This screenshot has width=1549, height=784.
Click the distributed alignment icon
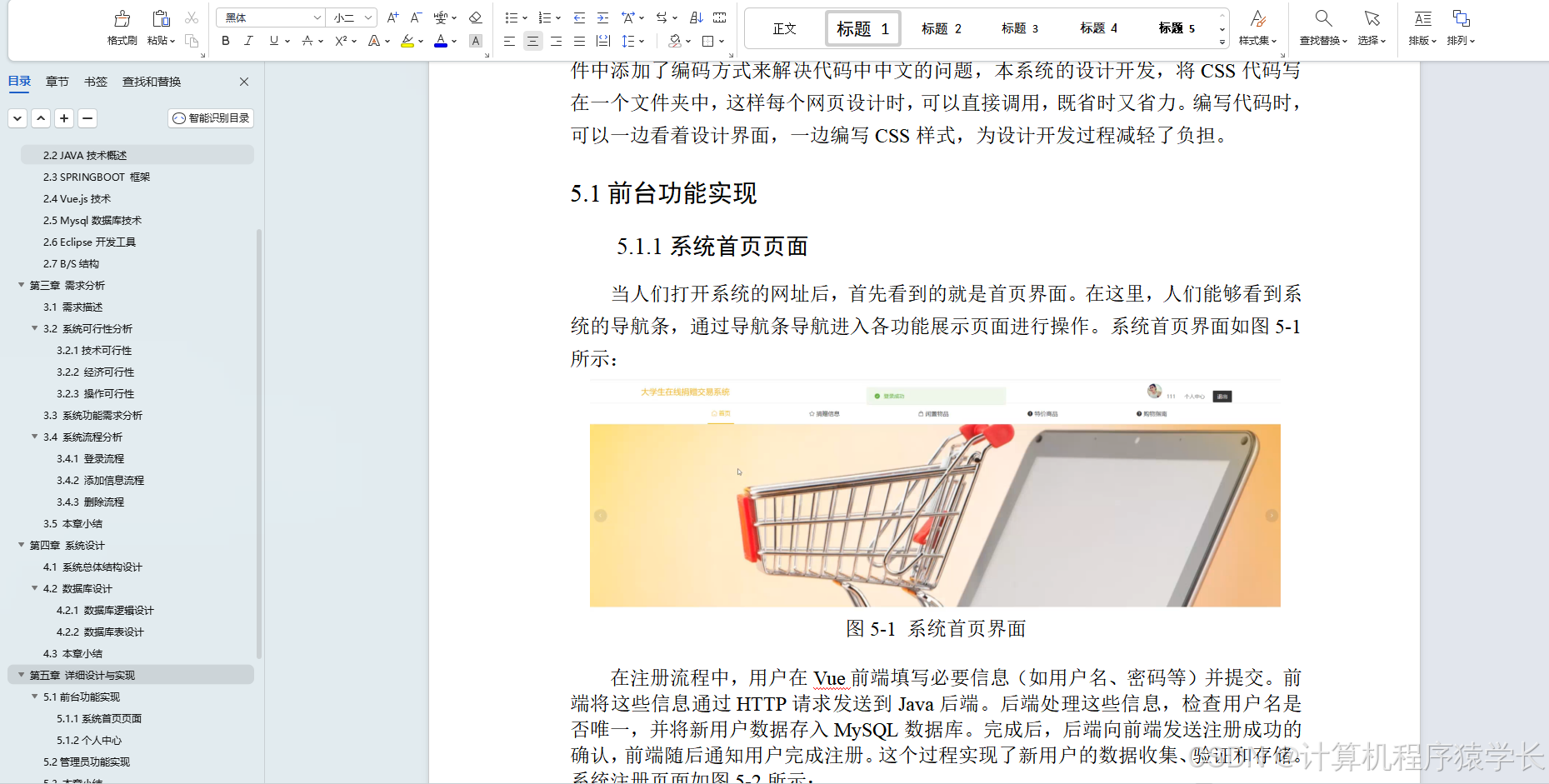tap(603, 41)
